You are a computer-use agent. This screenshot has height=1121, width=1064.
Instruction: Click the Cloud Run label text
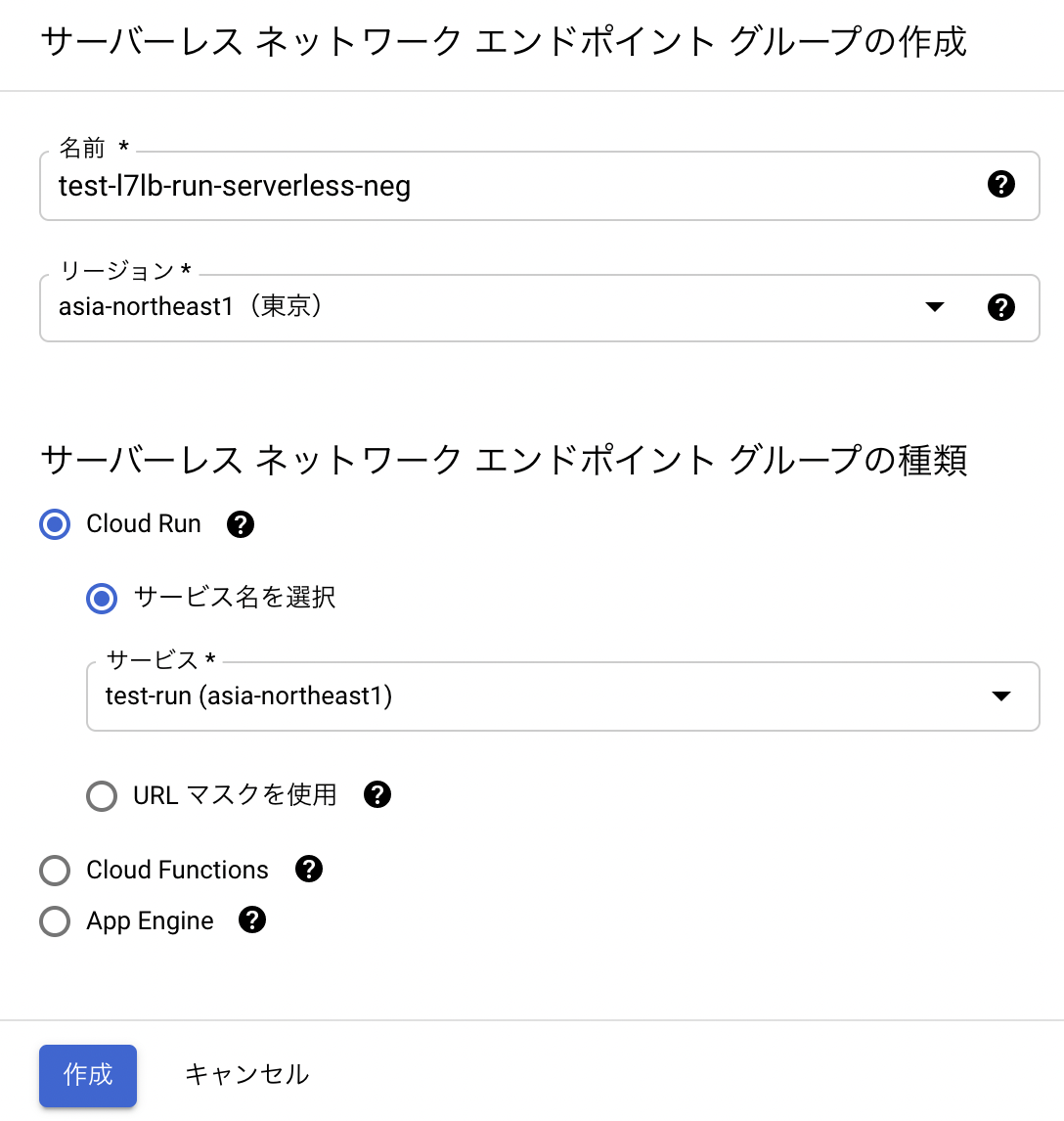144,524
